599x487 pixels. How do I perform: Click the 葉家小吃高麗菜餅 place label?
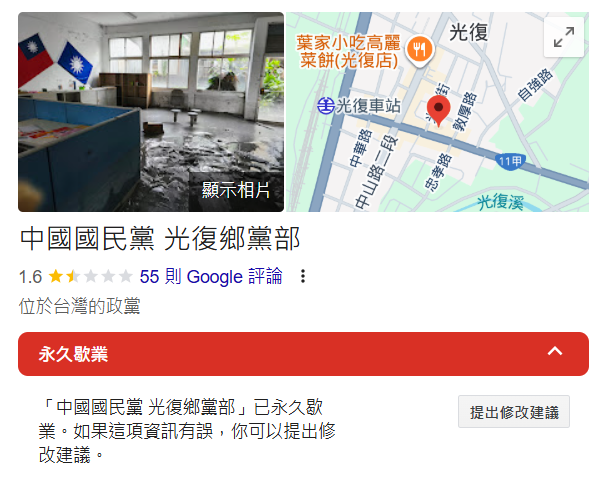click(x=348, y=51)
